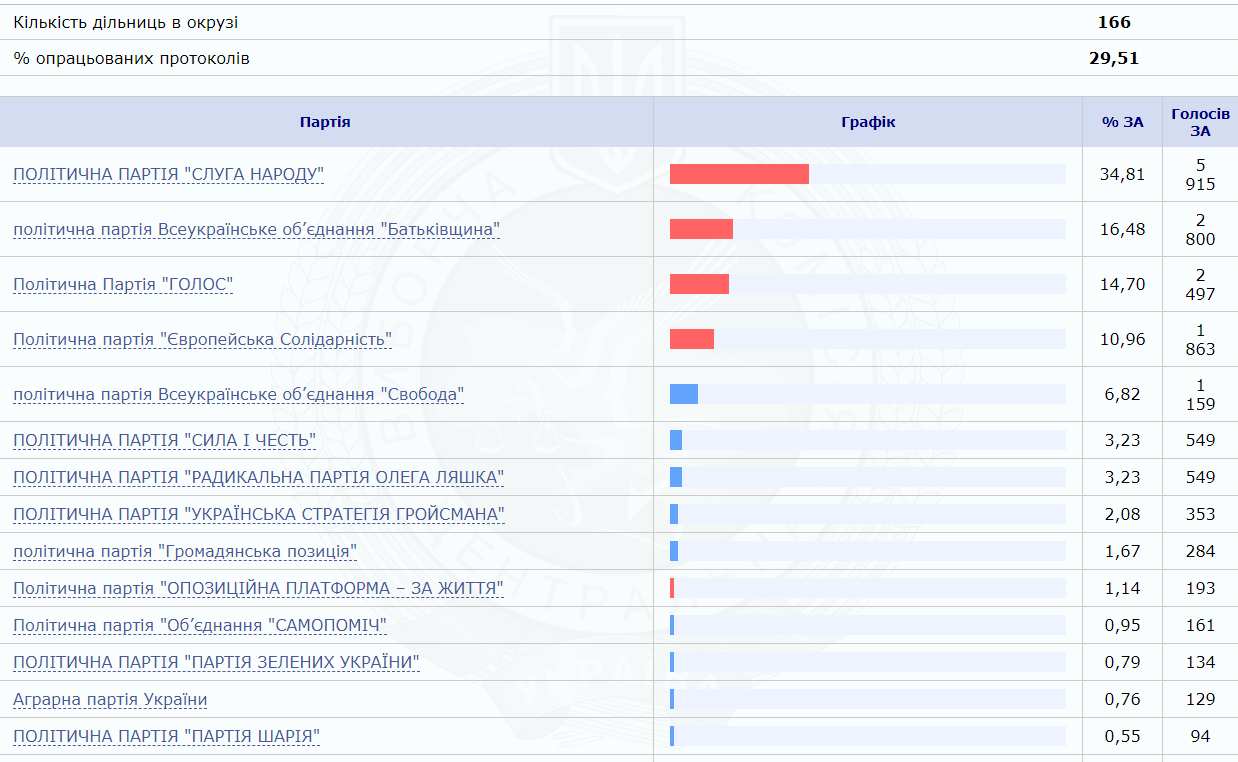This screenshot has width=1238, height=762.
Task: Click the percentage value 2,08
Action: (1122, 514)
